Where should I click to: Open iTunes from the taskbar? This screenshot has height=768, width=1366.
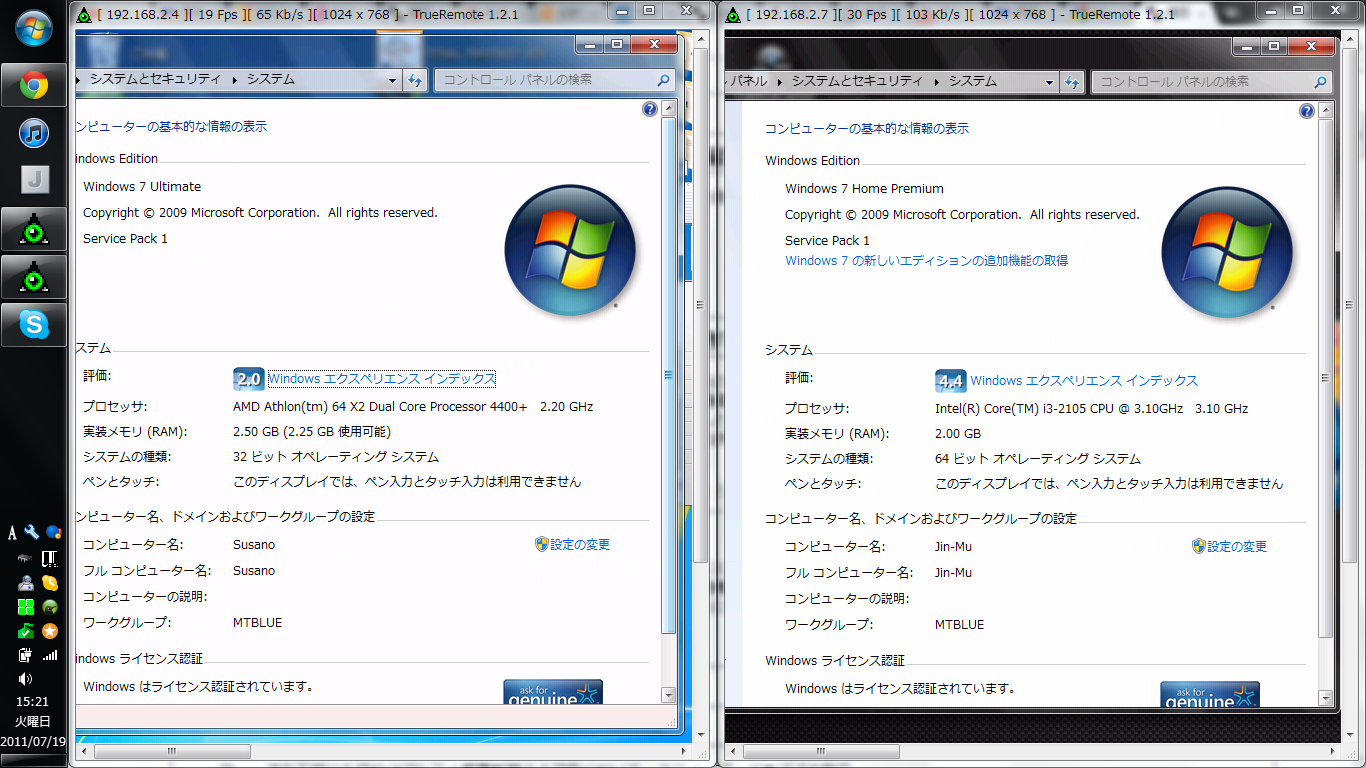34,133
